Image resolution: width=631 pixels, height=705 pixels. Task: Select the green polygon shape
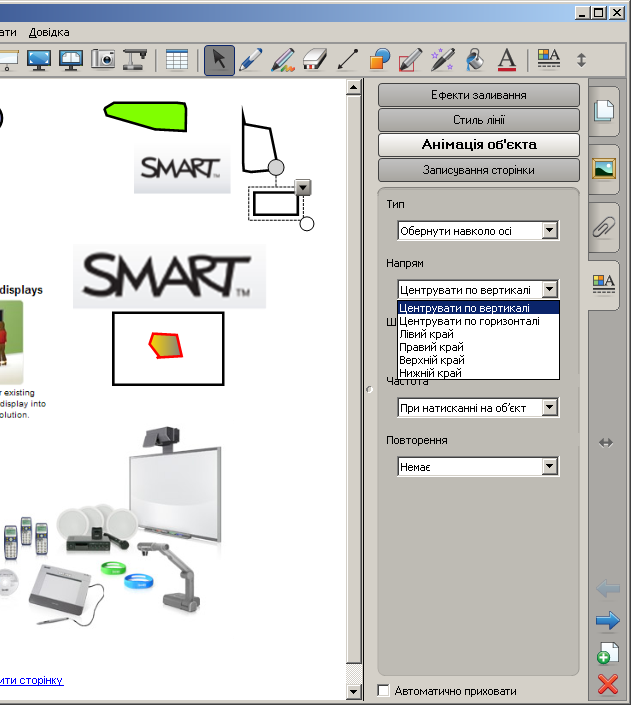click(x=146, y=116)
